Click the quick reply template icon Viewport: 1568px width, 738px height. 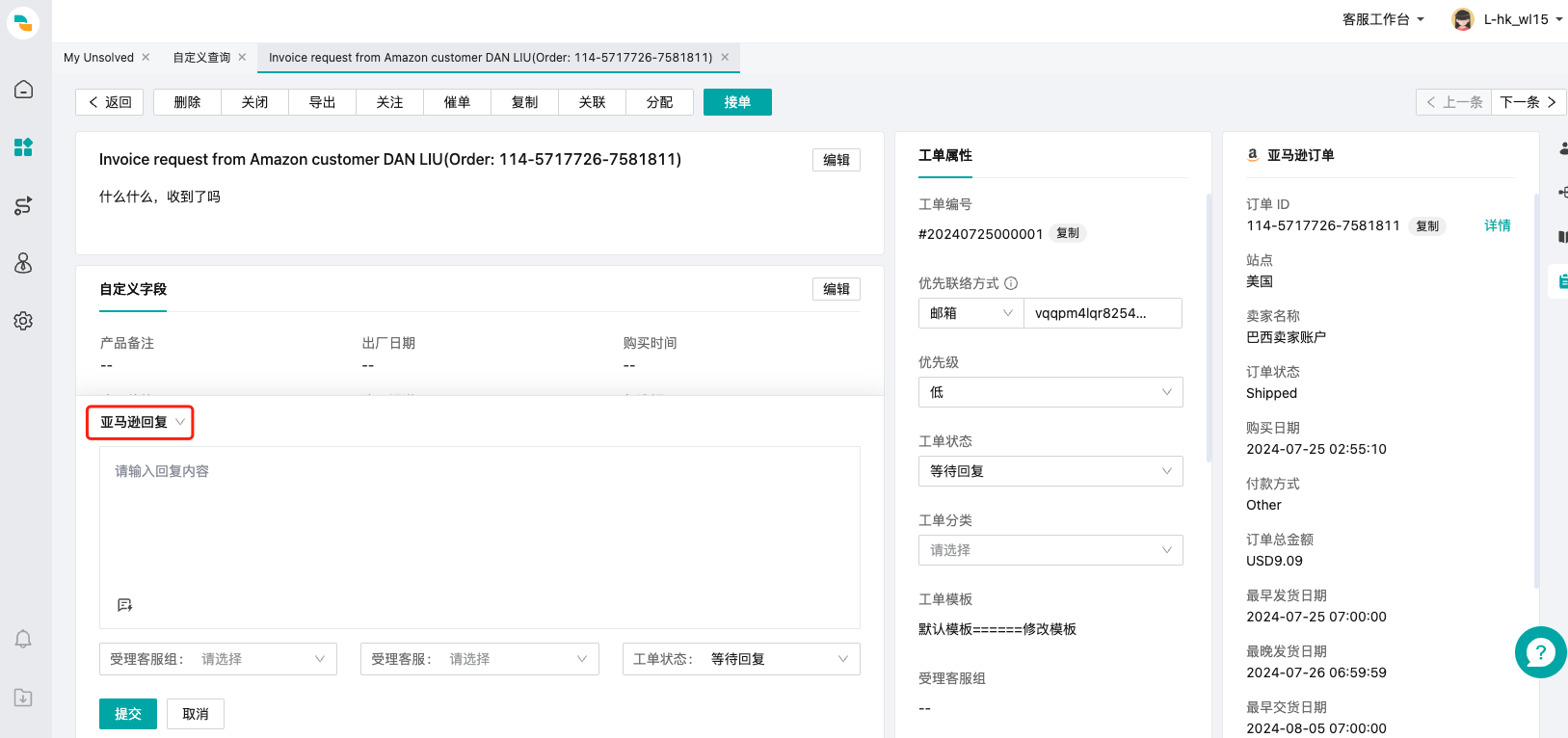click(x=124, y=605)
